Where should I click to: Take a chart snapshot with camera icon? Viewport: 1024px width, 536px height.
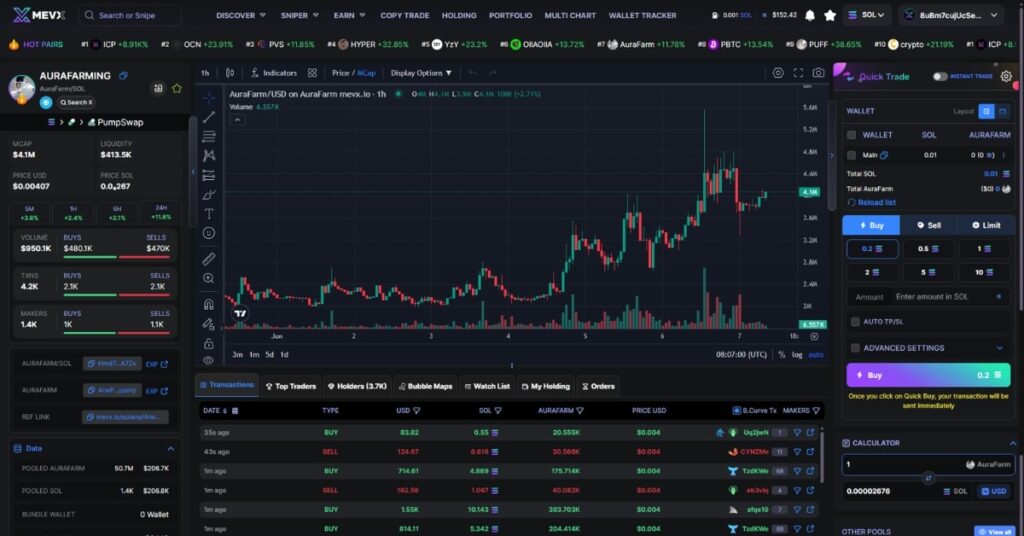coord(818,73)
